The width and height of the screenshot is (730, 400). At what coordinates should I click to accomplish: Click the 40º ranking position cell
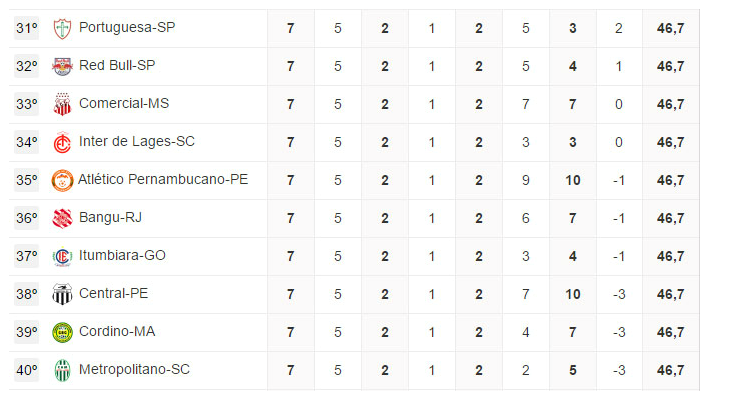coord(27,370)
